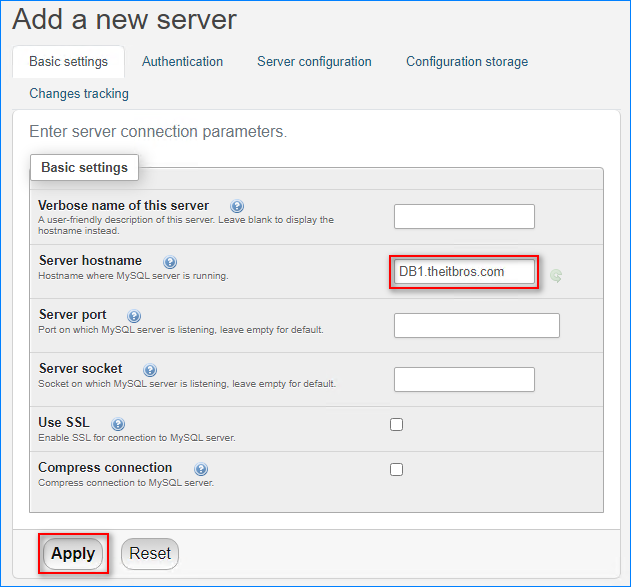Go to Configuration storage tab
The width and height of the screenshot is (631, 587).
tap(467, 62)
